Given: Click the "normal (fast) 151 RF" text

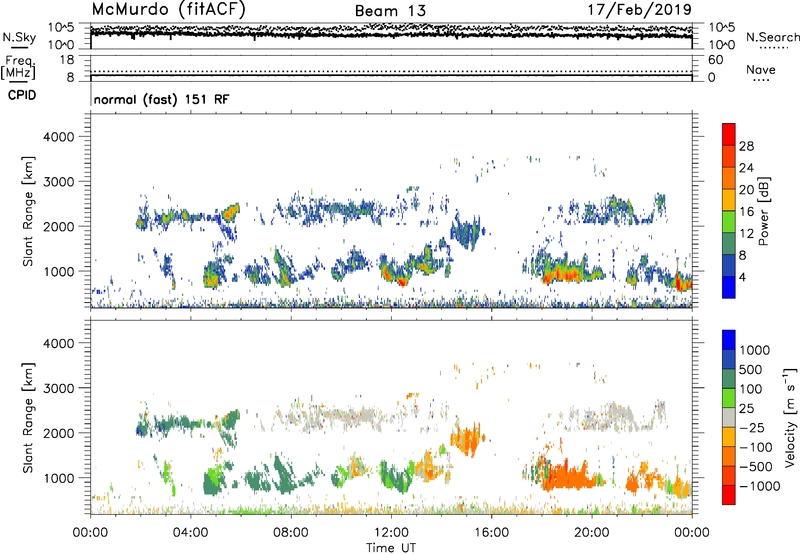Looking at the screenshot, I should 161,99.
